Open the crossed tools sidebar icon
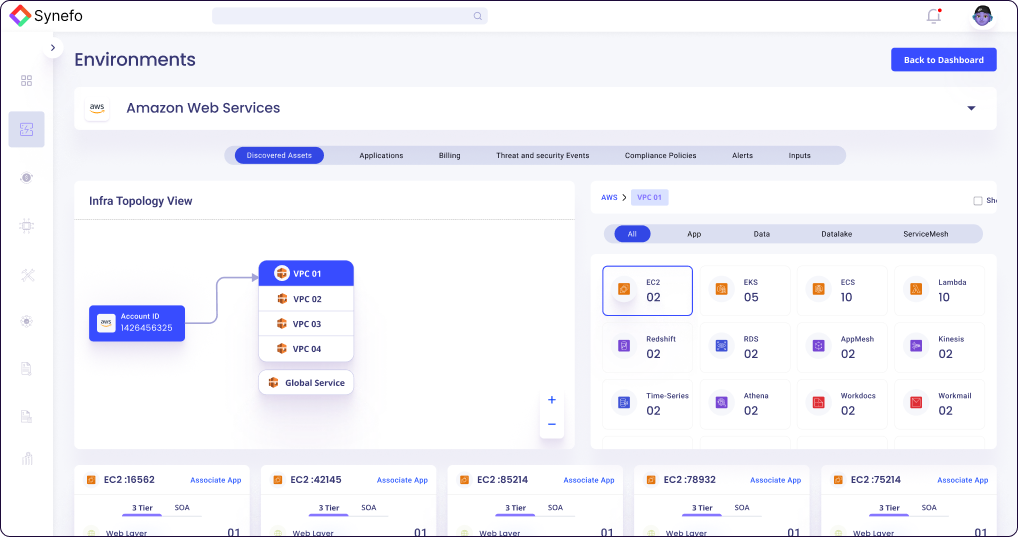Image resolution: width=1018 pixels, height=537 pixels. 27,275
